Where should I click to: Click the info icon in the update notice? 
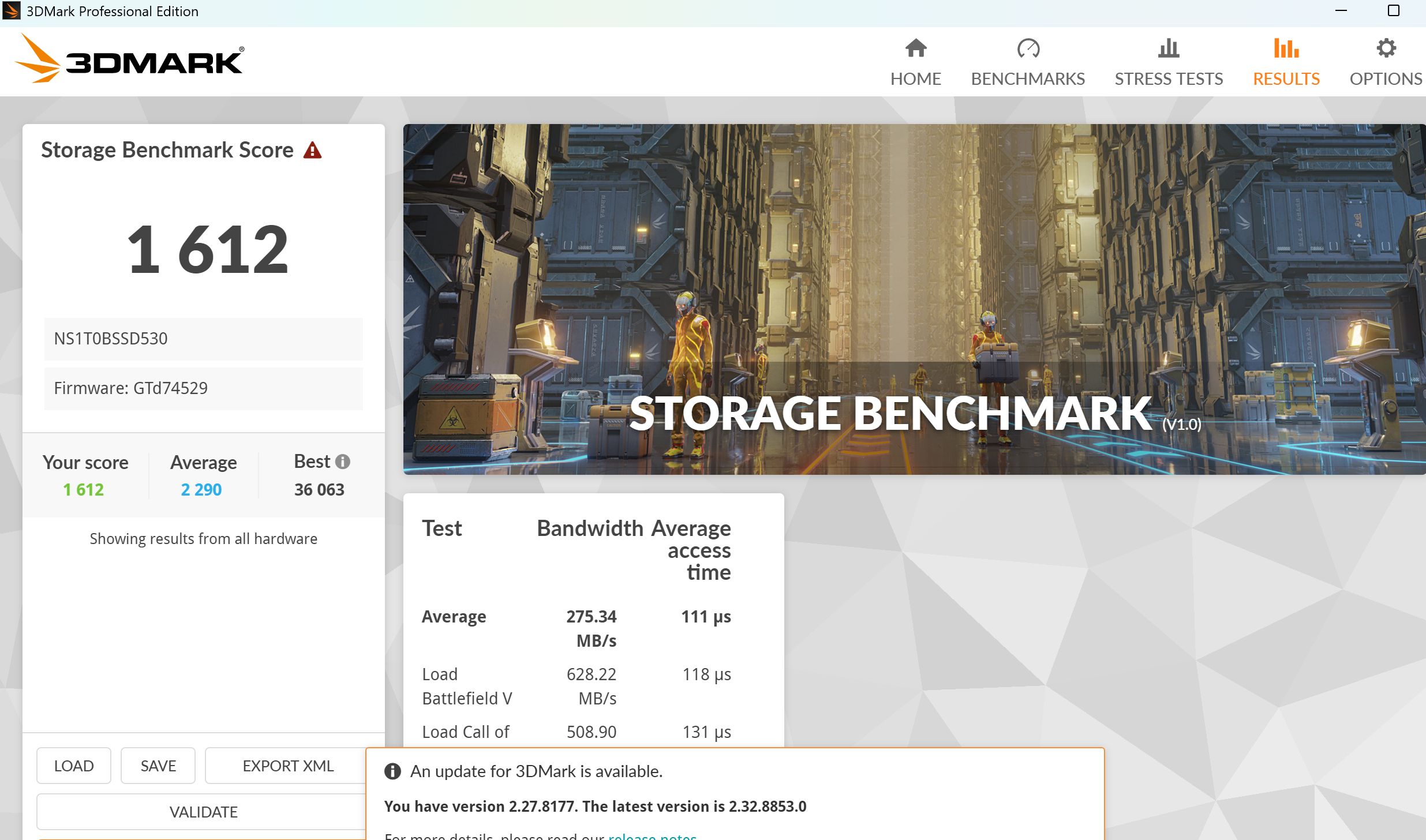[392, 771]
